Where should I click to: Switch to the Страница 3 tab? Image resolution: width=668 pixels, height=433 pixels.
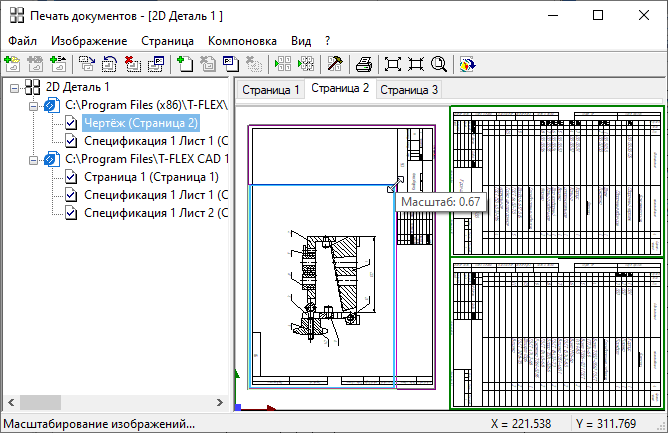(x=408, y=90)
